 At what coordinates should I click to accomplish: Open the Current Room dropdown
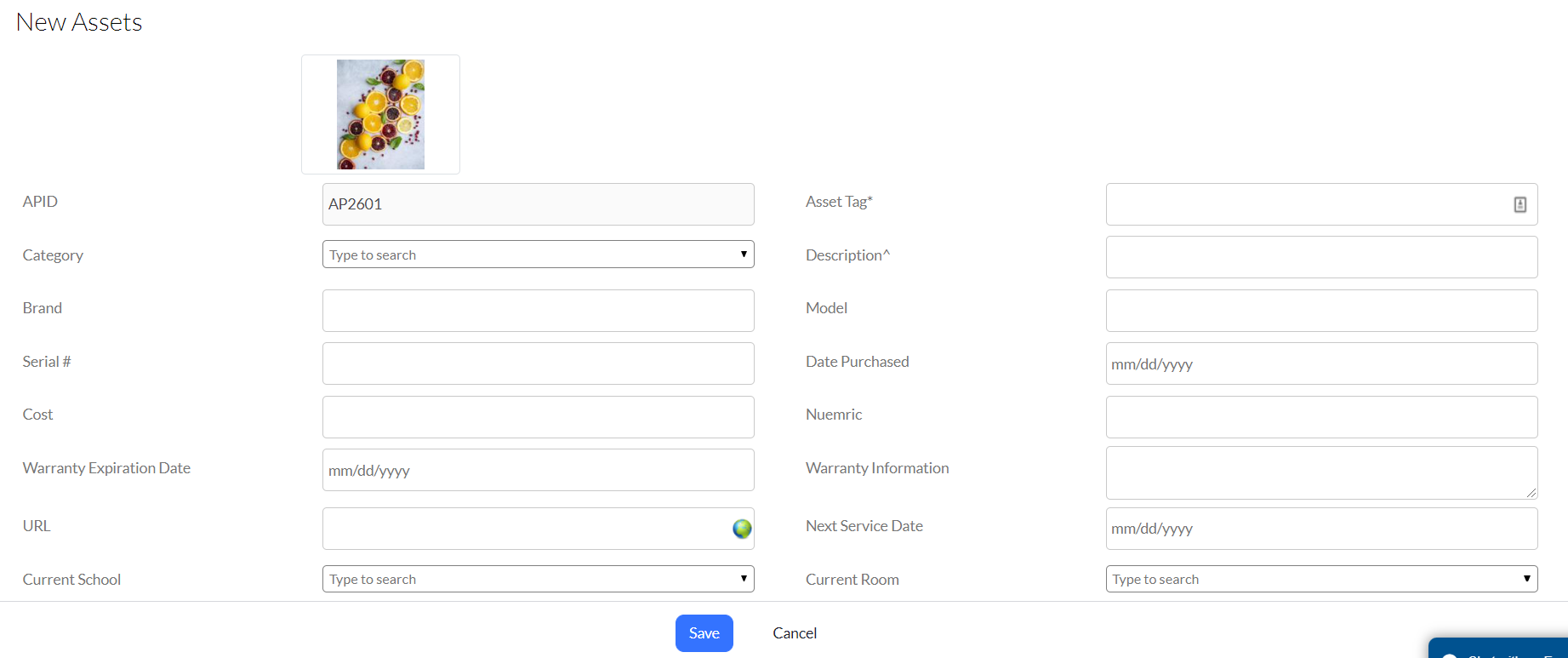pos(1321,579)
